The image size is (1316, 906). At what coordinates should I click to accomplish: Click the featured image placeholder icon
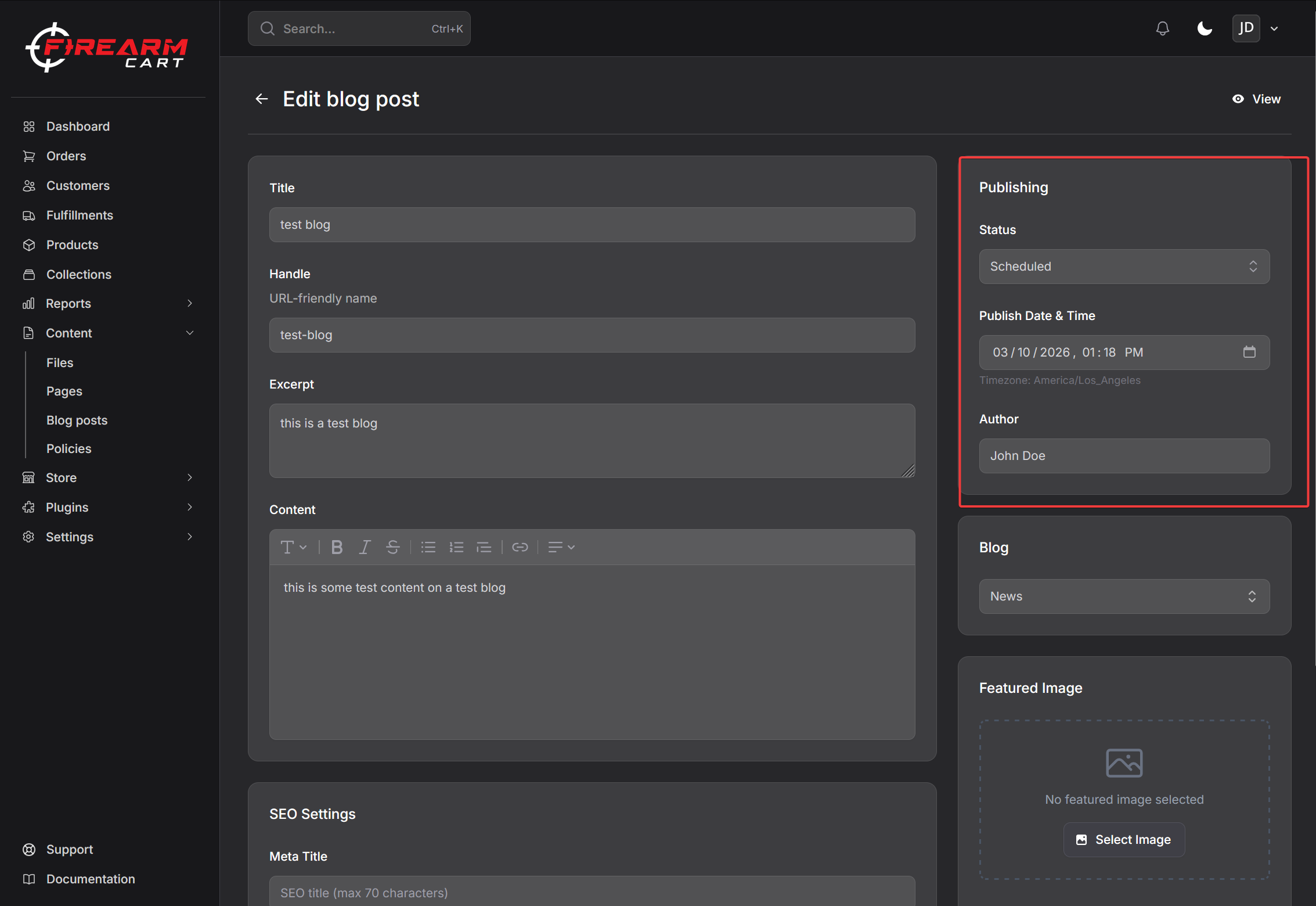click(x=1124, y=763)
